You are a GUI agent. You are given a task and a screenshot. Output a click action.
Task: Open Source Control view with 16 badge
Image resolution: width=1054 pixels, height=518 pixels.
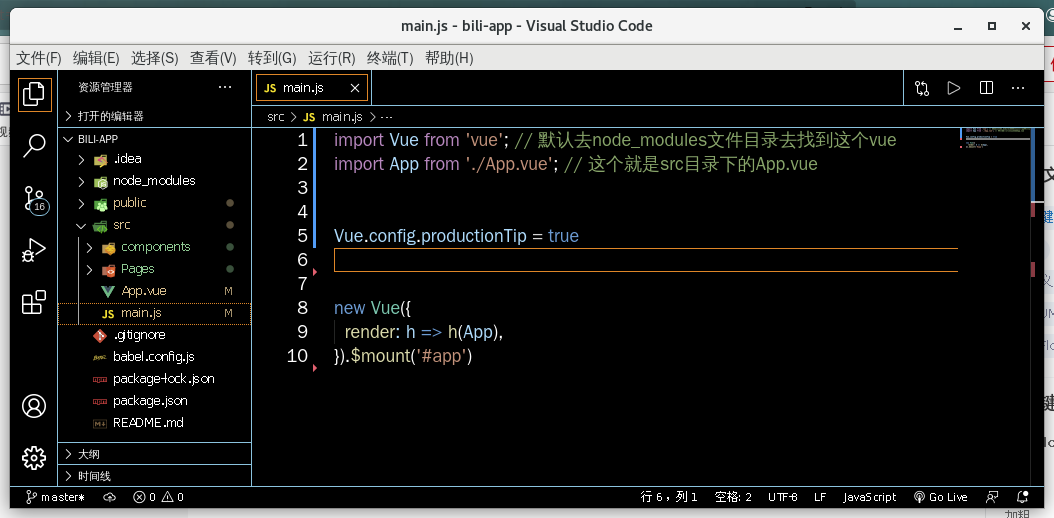click(34, 200)
